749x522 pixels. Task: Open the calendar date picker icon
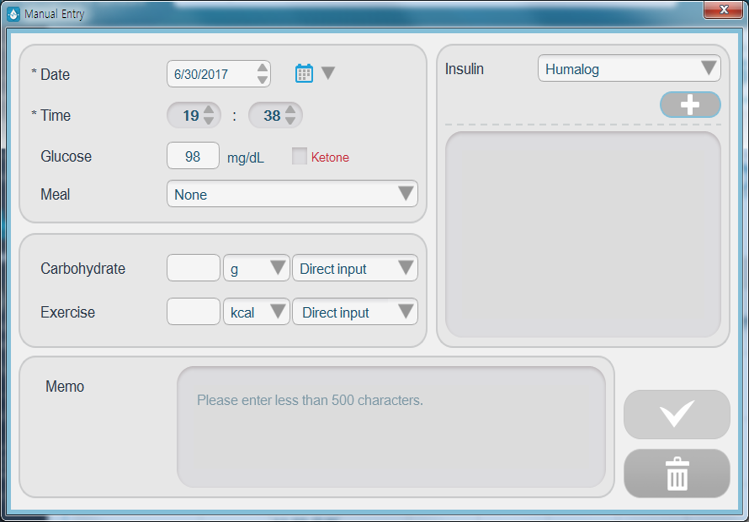[304, 73]
